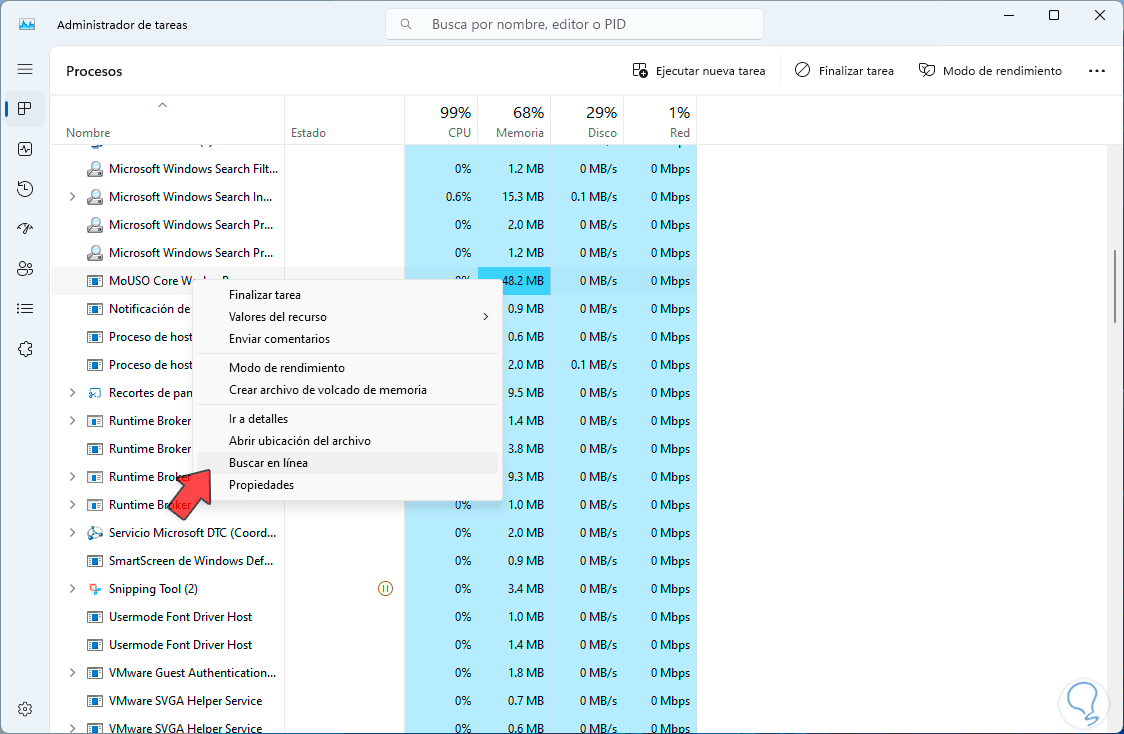Viewport: 1124px width, 734px height.
Task: Choose Abrir ubicación del archivo
Action: click(347, 441)
